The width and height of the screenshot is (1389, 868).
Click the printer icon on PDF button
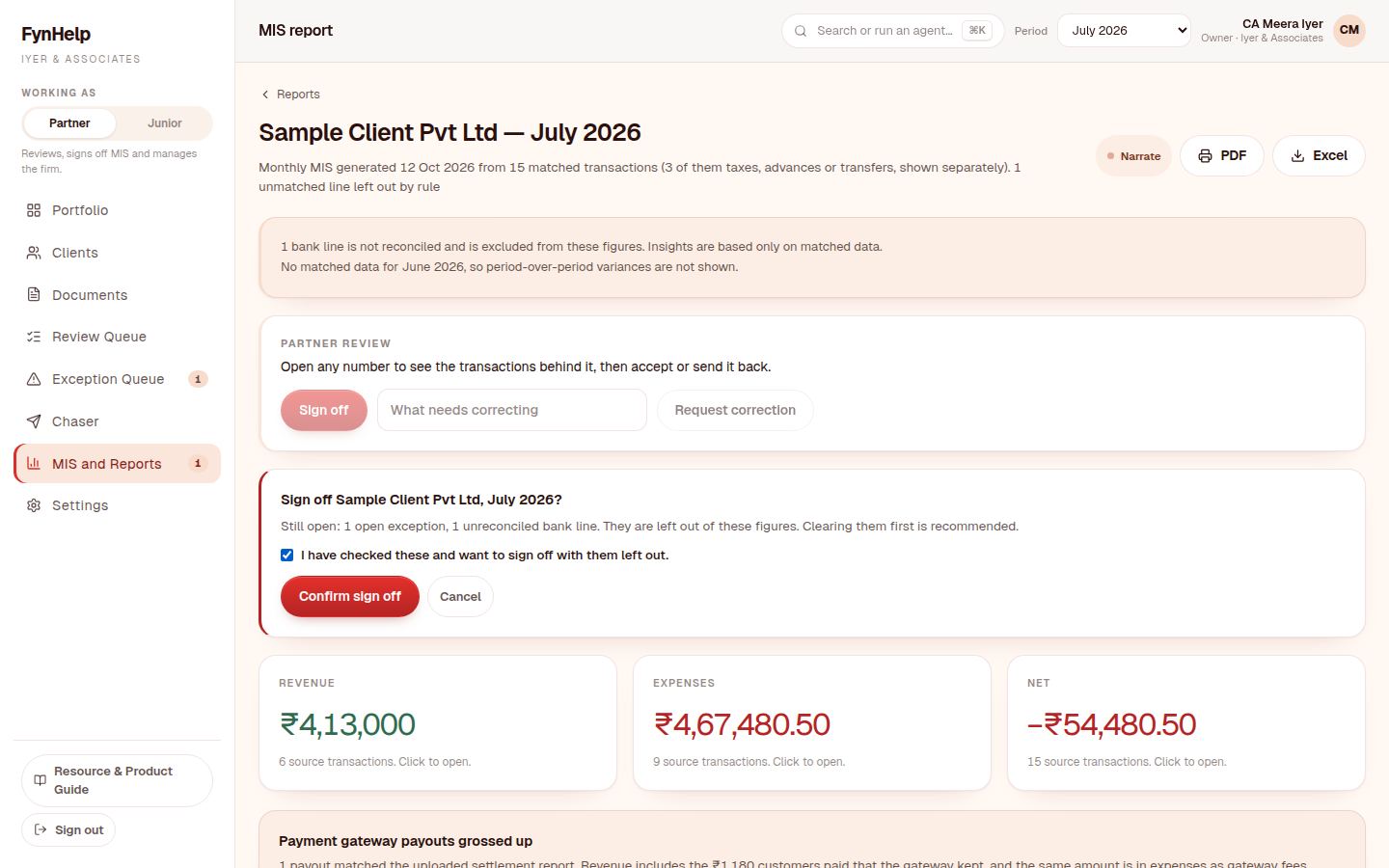1205,156
